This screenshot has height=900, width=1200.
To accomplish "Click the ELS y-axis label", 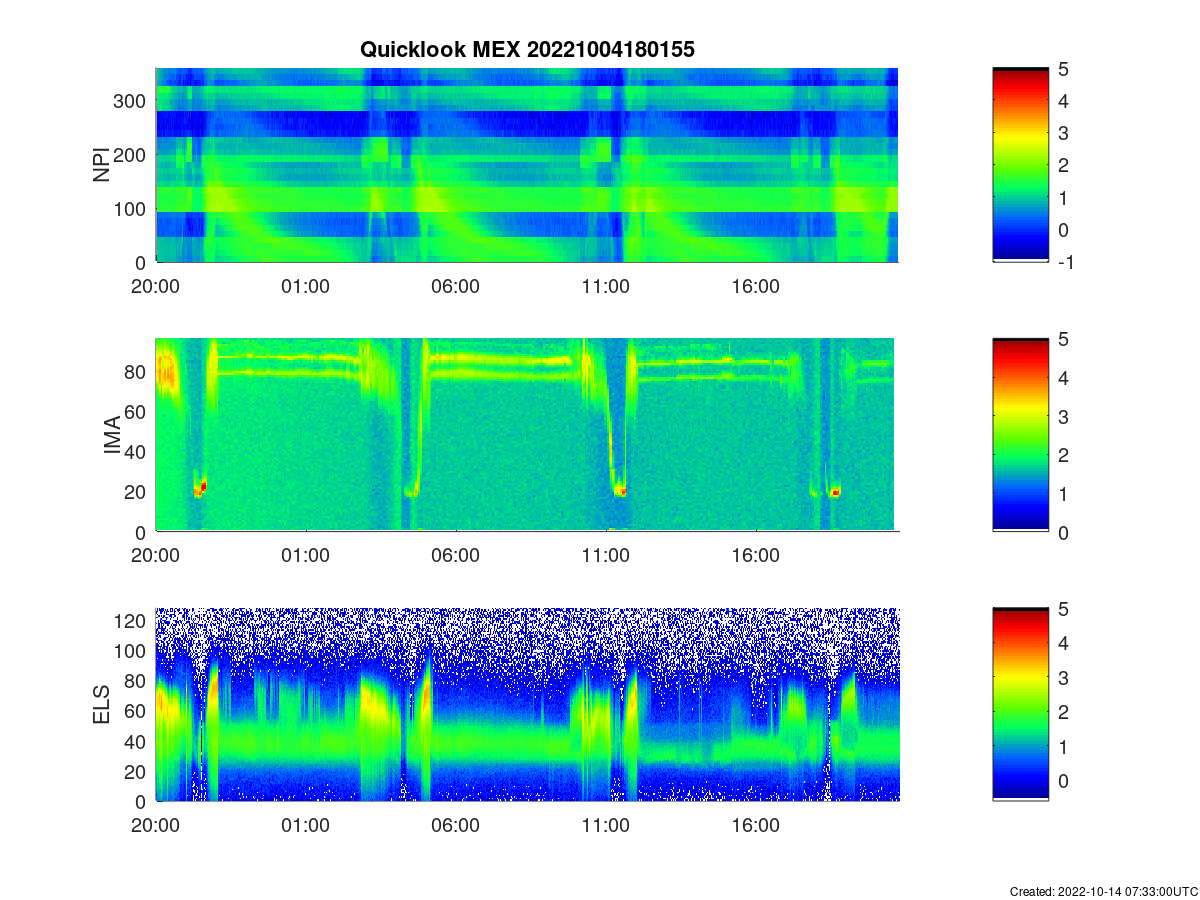I will pyautogui.click(x=102, y=705).
